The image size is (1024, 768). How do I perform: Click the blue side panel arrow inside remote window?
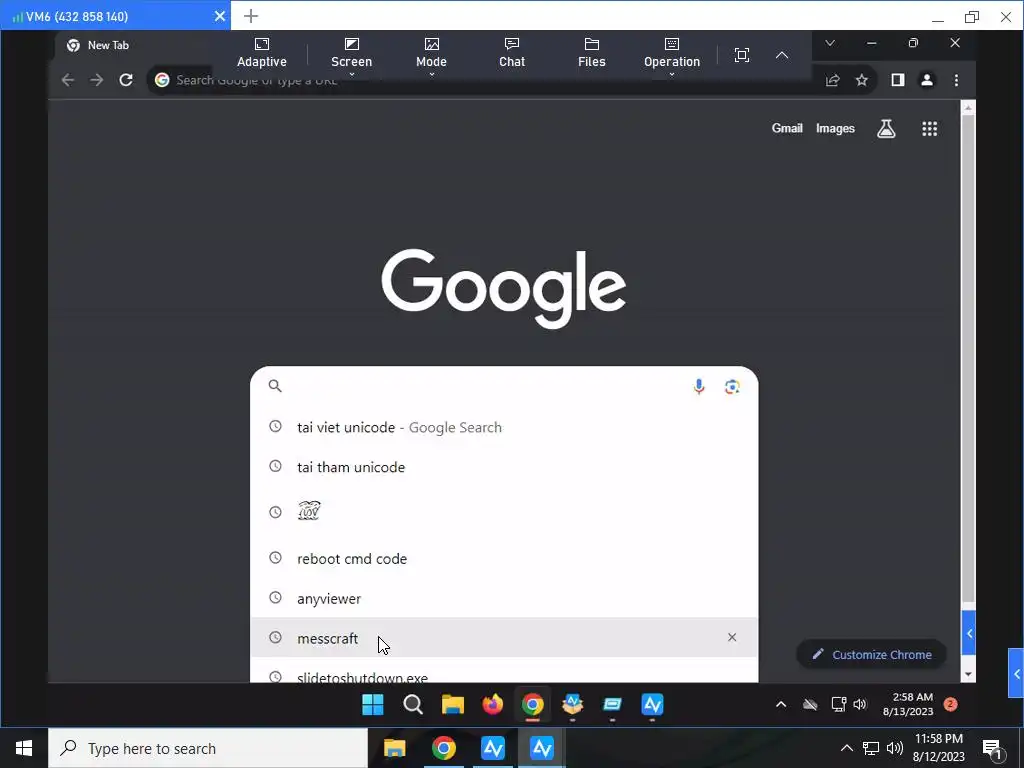point(969,633)
